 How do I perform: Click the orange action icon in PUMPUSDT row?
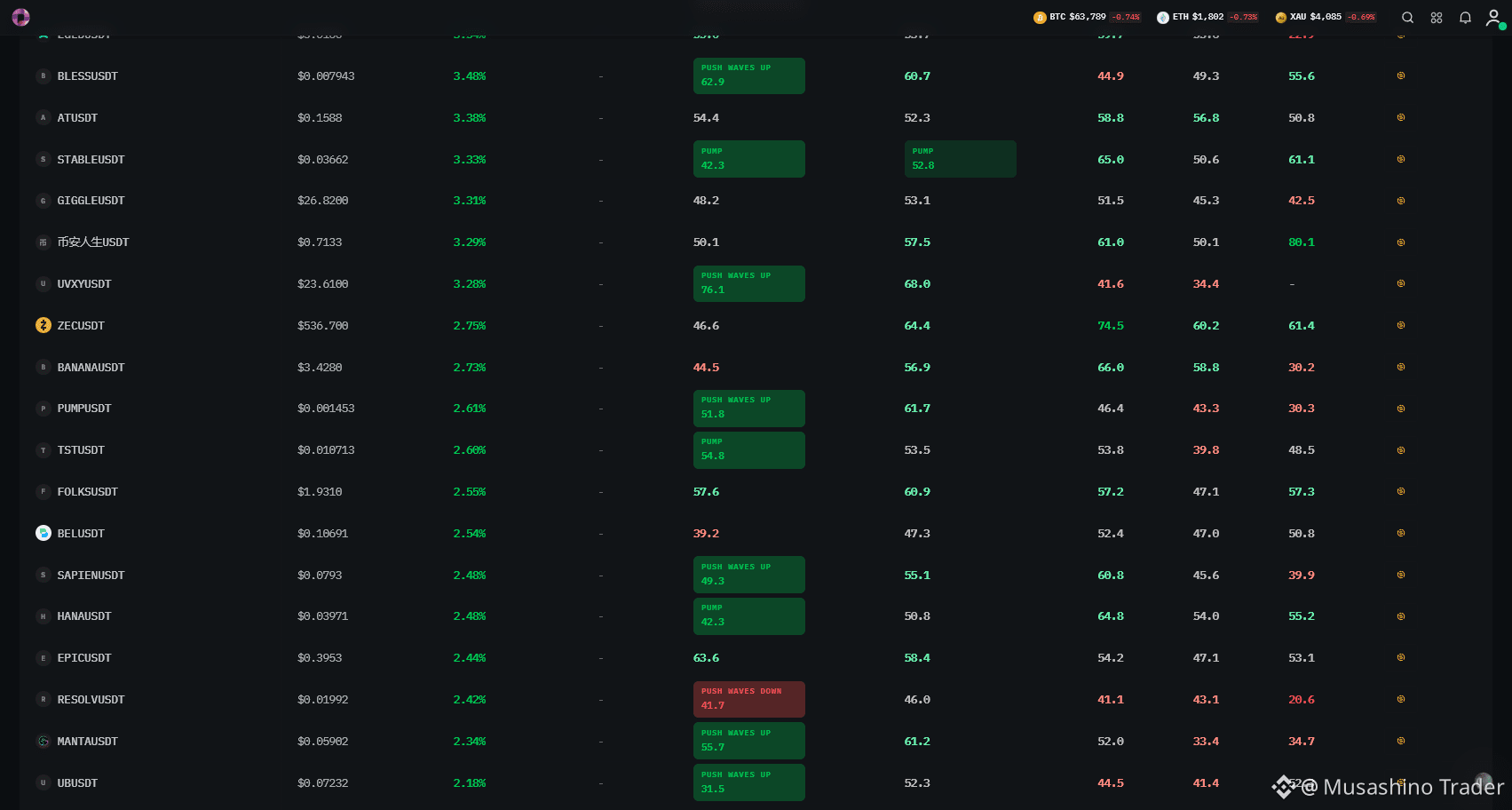1401,409
